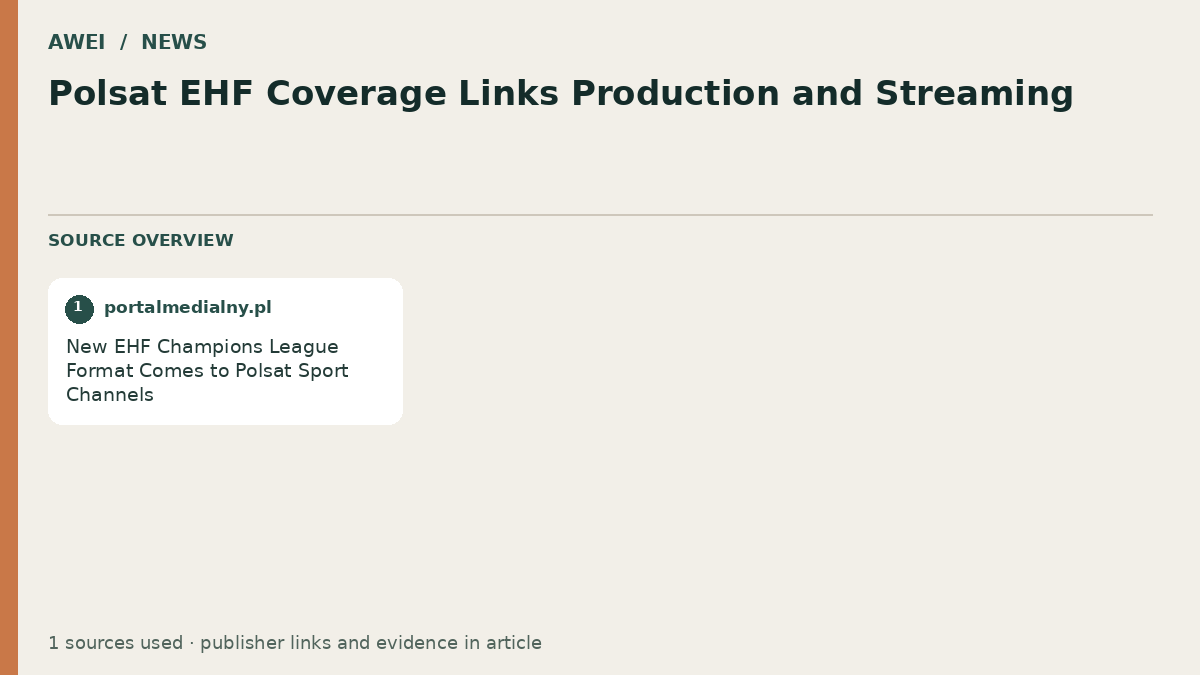
Task: Click the word Streaming in the headline
Action: pyautogui.click(x=974, y=94)
